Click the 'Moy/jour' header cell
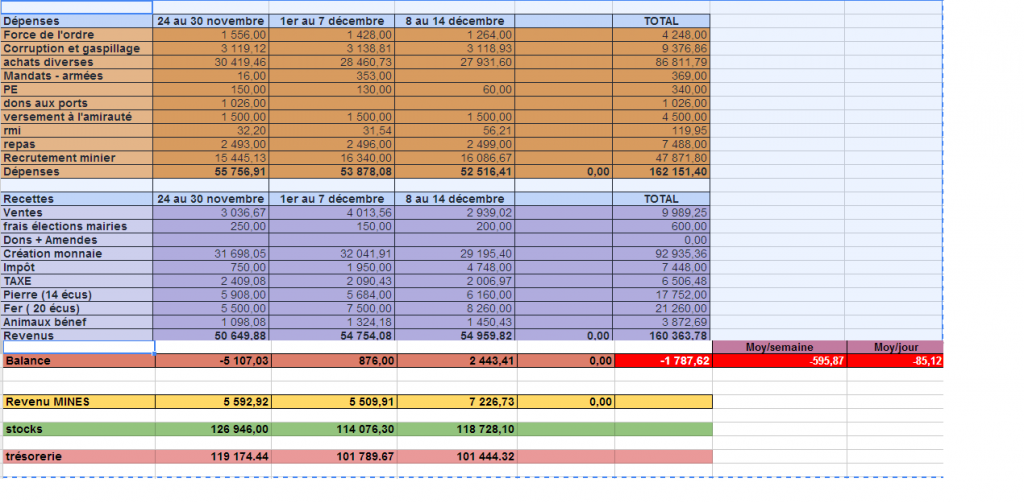 (x=895, y=348)
